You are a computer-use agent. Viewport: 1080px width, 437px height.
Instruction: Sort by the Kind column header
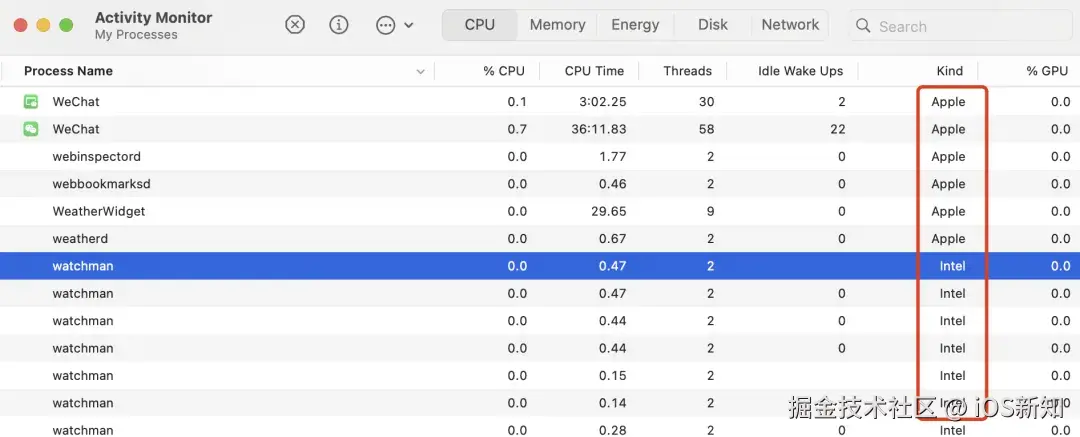pyautogui.click(x=949, y=71)
